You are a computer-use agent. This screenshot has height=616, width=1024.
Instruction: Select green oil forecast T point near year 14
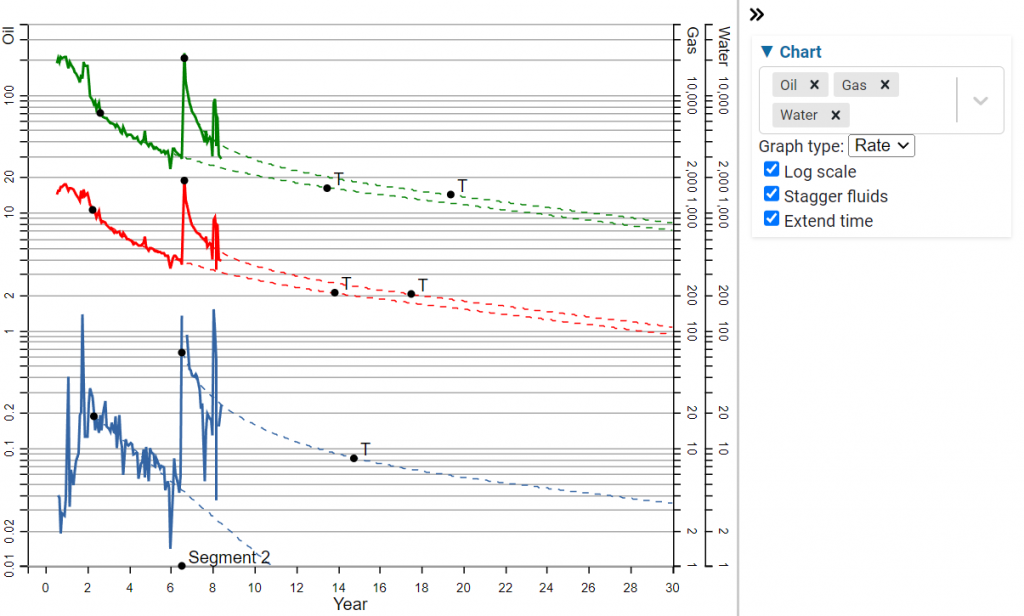[x=327, y=188]
